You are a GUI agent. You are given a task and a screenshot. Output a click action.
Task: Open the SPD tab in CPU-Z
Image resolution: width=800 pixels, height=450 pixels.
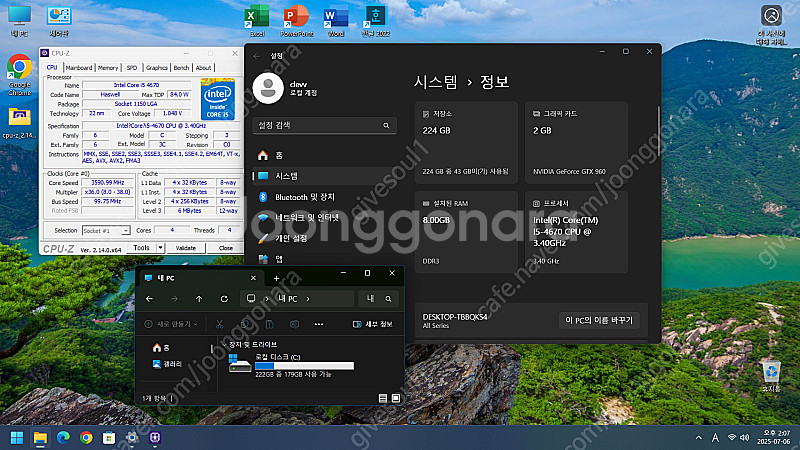[x=132, y=68]
